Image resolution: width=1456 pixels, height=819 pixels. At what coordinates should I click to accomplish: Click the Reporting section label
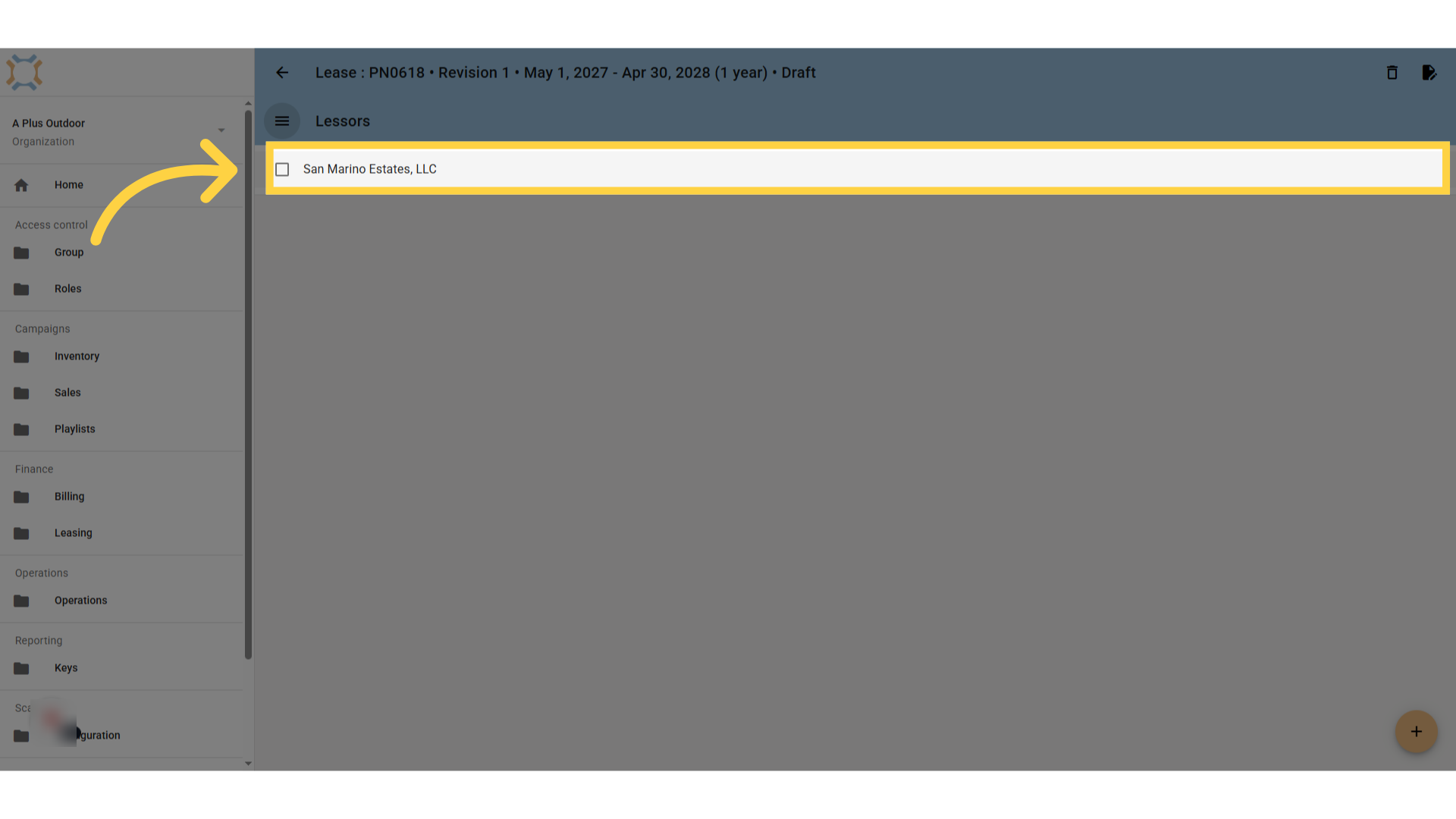pos(39,641)
